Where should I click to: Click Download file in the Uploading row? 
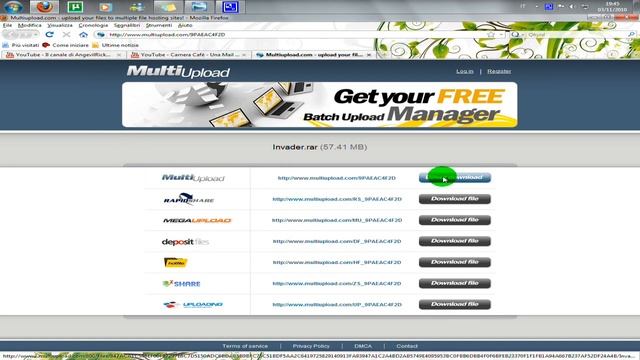[455, 304]
